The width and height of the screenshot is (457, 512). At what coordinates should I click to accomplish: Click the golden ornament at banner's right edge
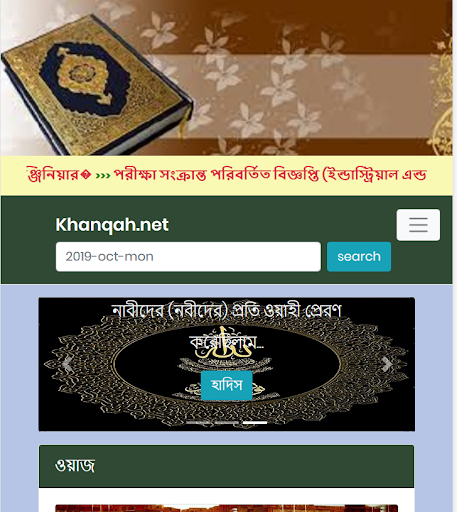443,100
